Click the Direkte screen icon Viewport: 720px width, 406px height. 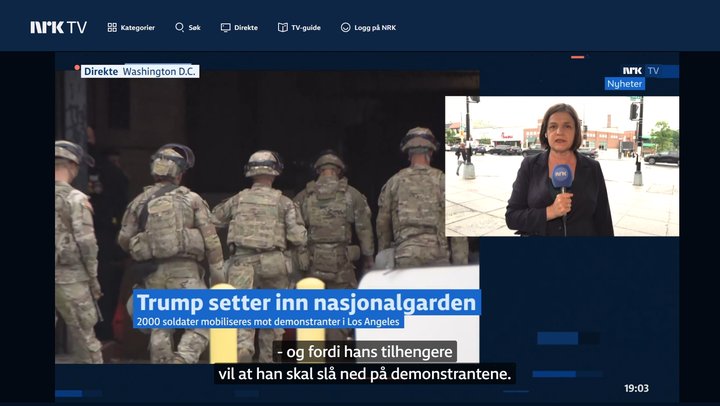pos(225,28)
